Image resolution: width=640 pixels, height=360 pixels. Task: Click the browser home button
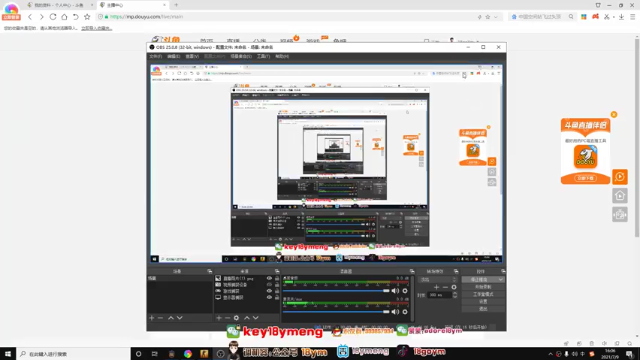[x=64, y=17]
